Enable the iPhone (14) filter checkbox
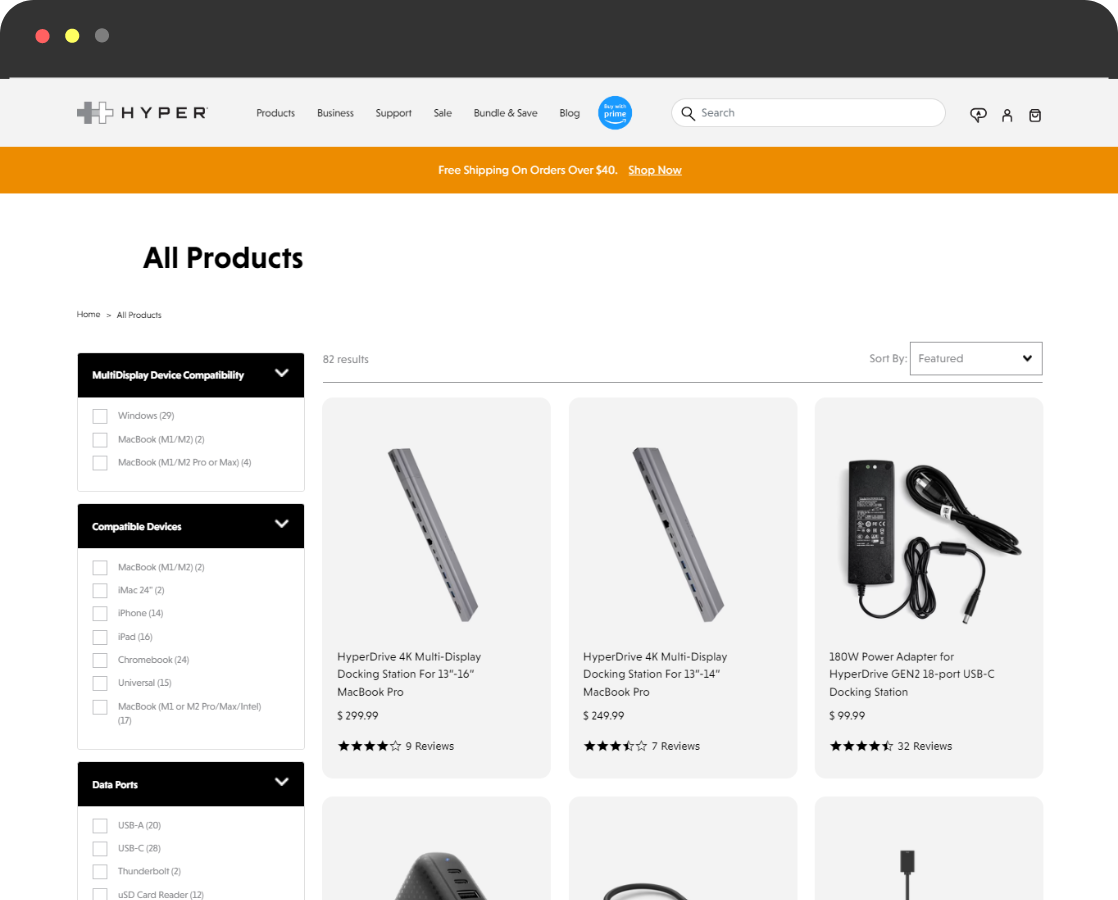The width and height of the screenshot is (1118, 900). (x=100, y=613)
